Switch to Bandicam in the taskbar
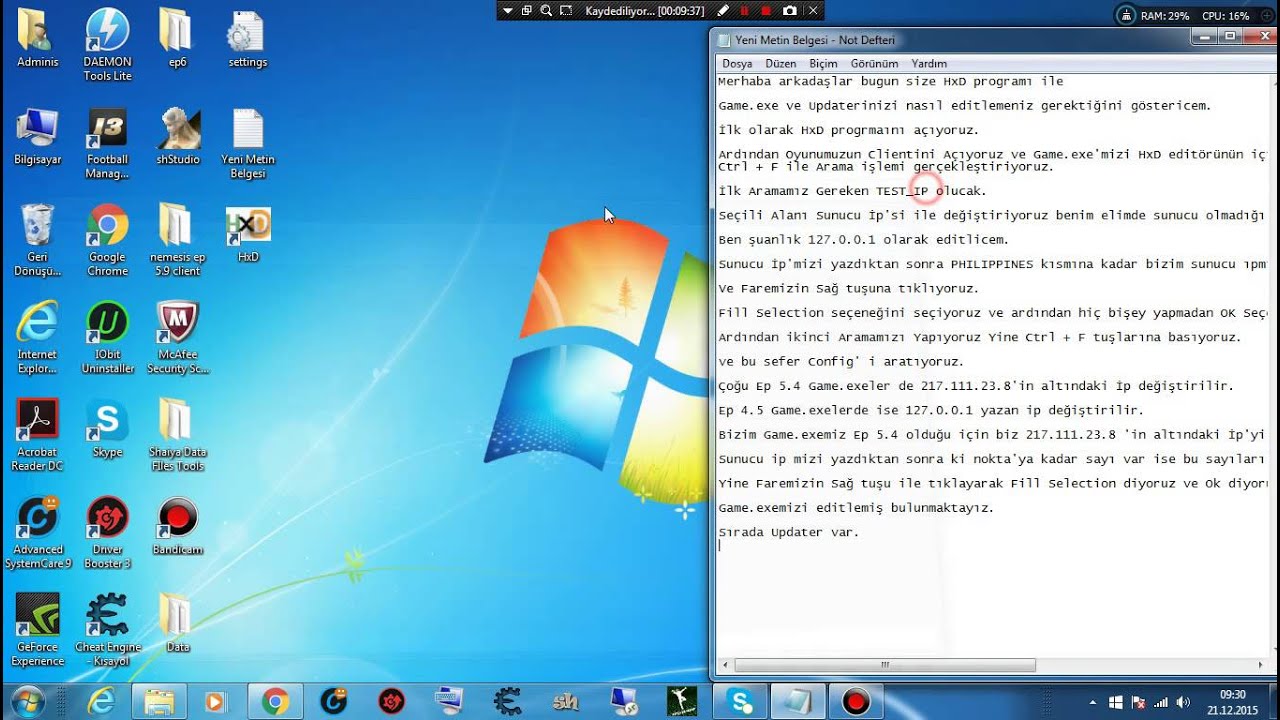This screenshot has width=1280, height=720. click(x=857, y=702)
